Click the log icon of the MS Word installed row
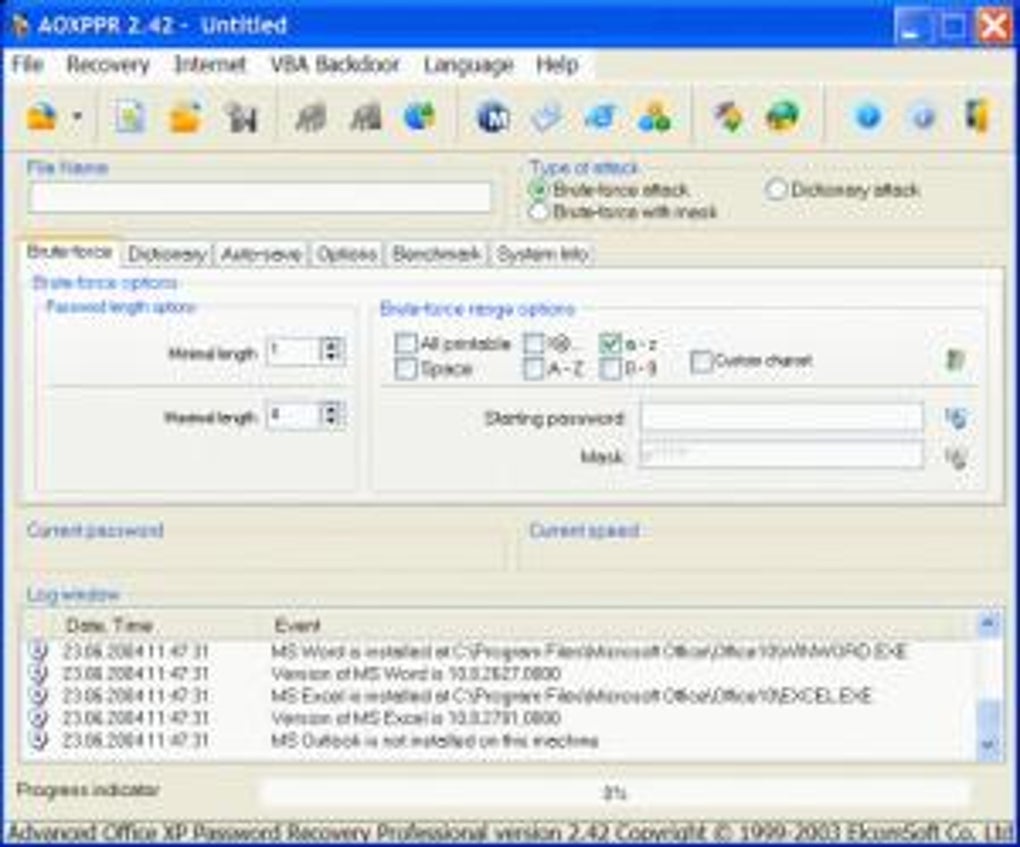Screen dimensions: 1020x847 point(39,651)
